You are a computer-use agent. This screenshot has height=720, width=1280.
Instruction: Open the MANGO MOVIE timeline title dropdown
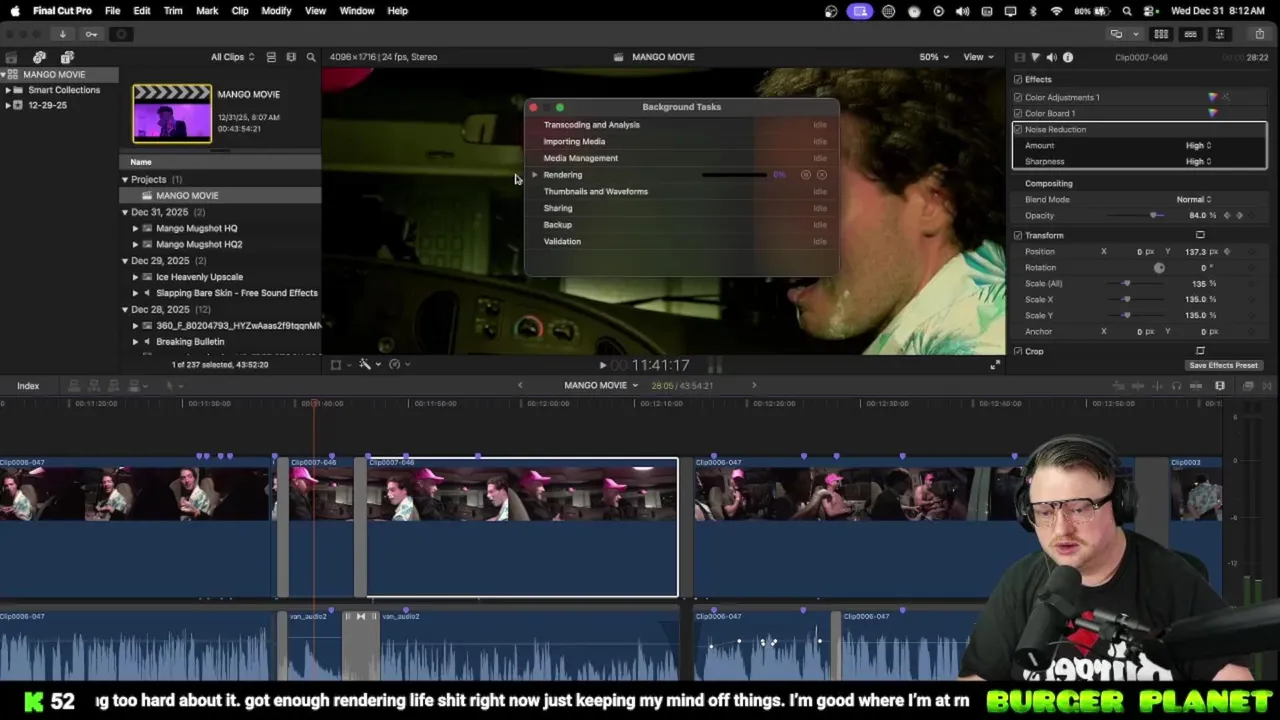(x=601, y=385)
